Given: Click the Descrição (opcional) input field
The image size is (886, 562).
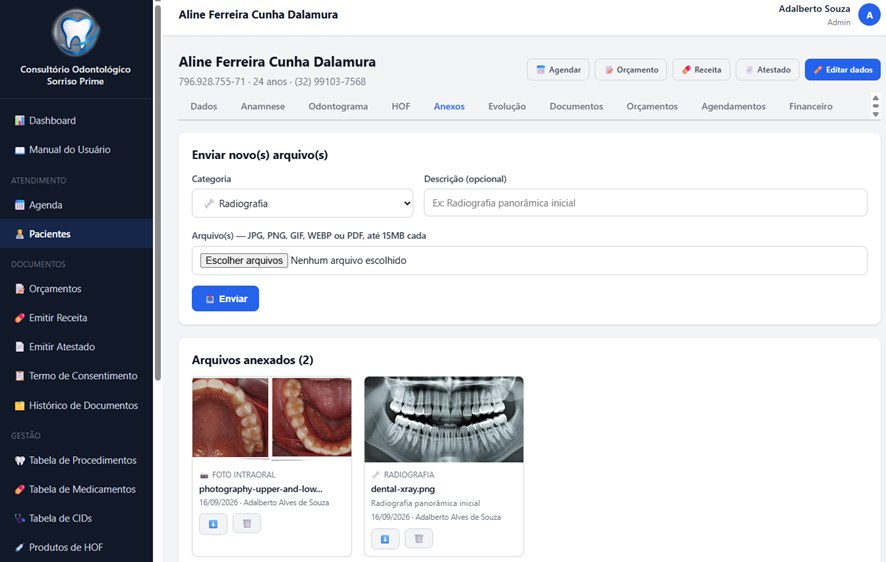Looking at the screenshot, I should (645, 203).
